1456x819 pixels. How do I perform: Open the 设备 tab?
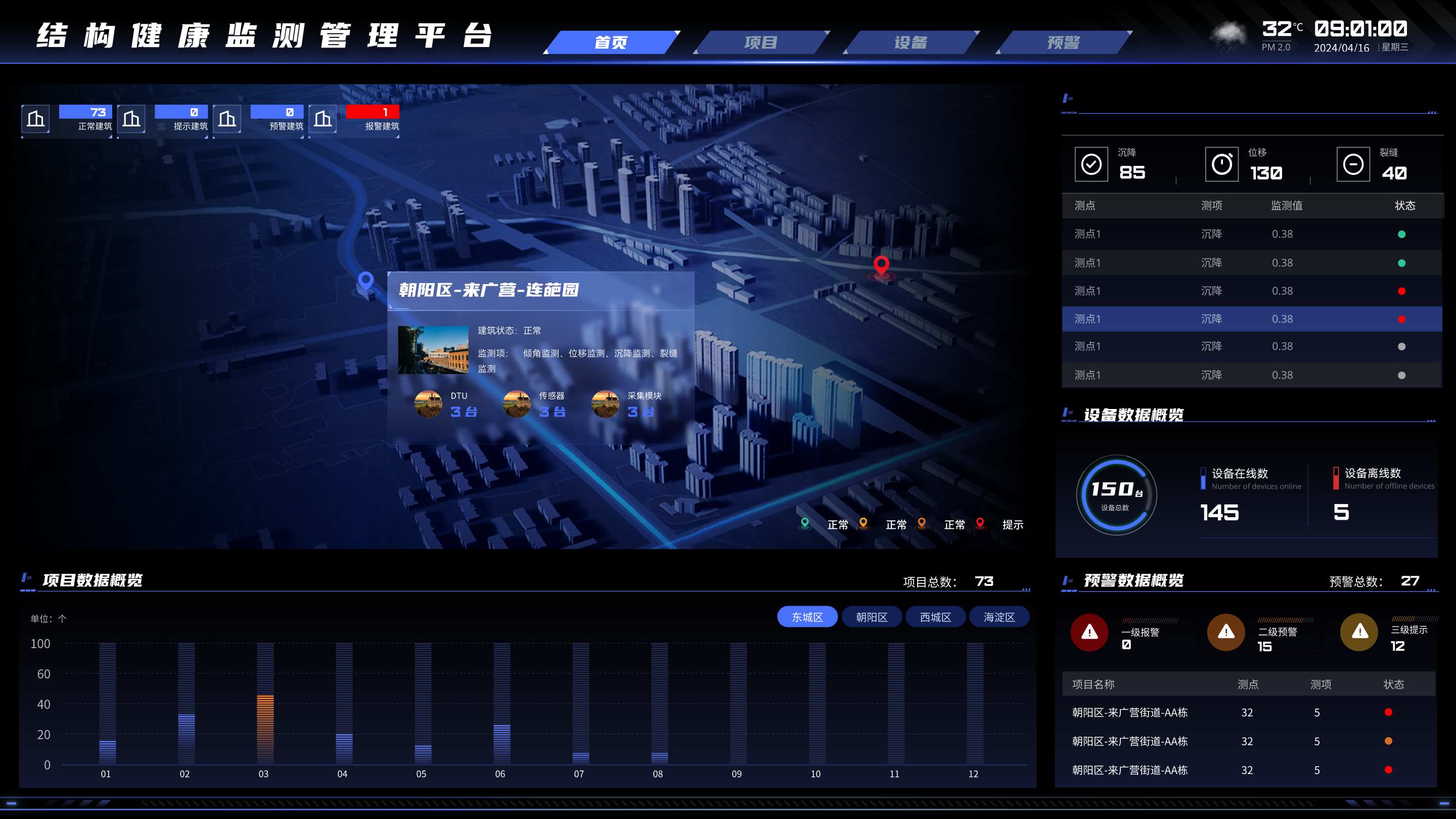tap(911, 42)
